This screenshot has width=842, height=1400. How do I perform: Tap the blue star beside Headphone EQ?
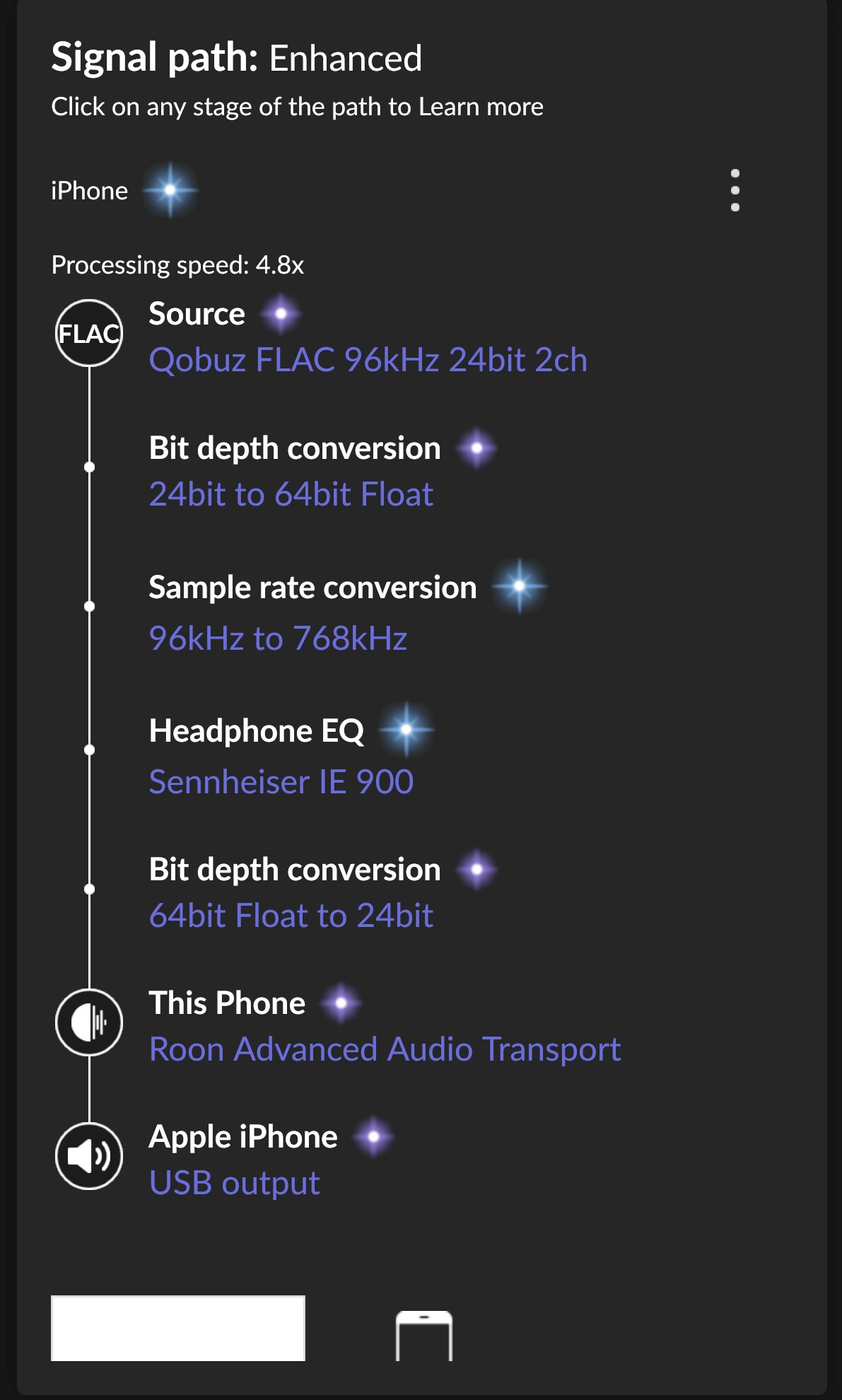point(407,730)
